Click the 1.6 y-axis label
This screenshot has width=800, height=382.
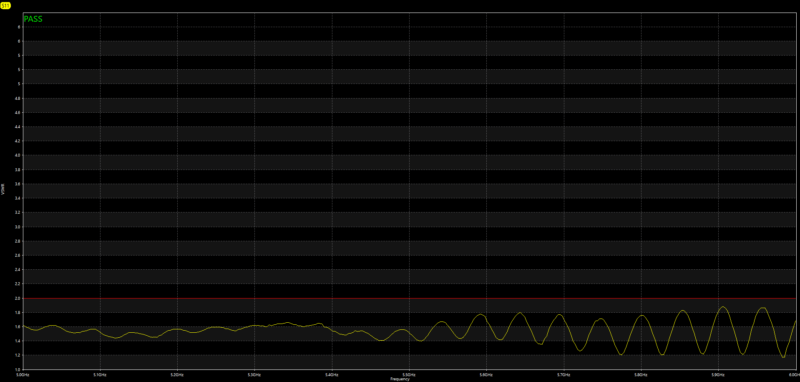click(18, 326)
